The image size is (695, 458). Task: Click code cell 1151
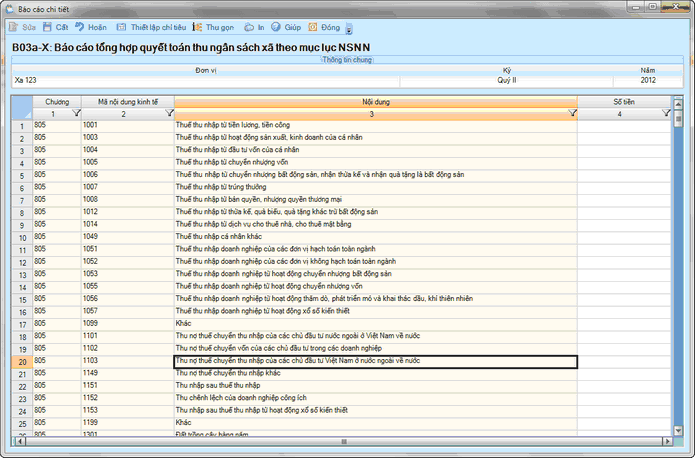[128, 386]
